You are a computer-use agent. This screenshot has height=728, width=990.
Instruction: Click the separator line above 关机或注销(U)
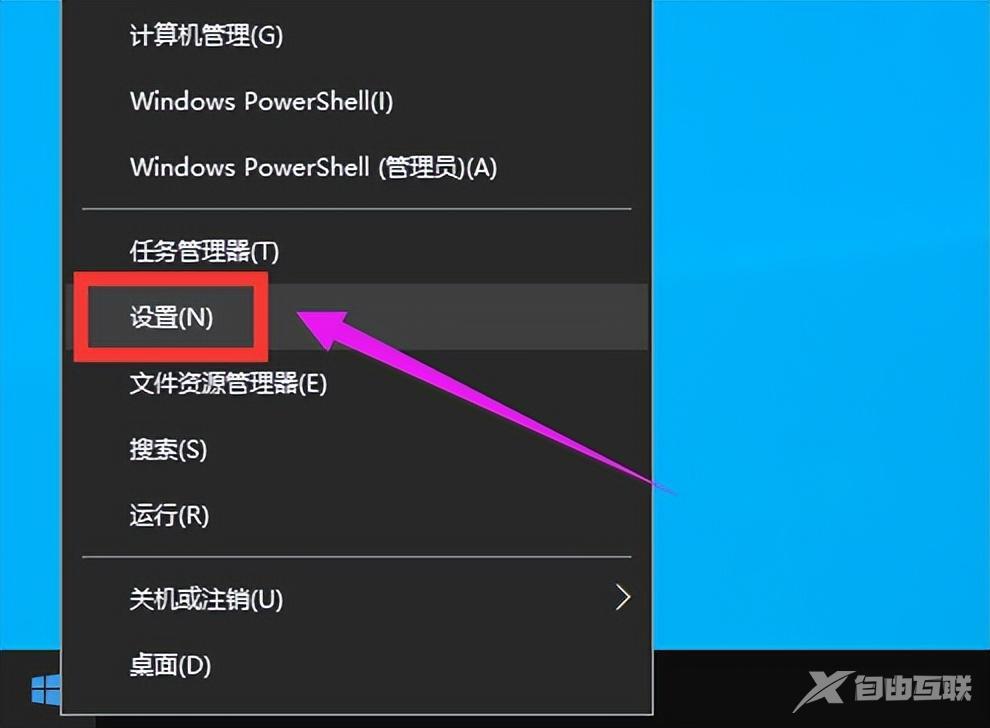click(357, 557)
